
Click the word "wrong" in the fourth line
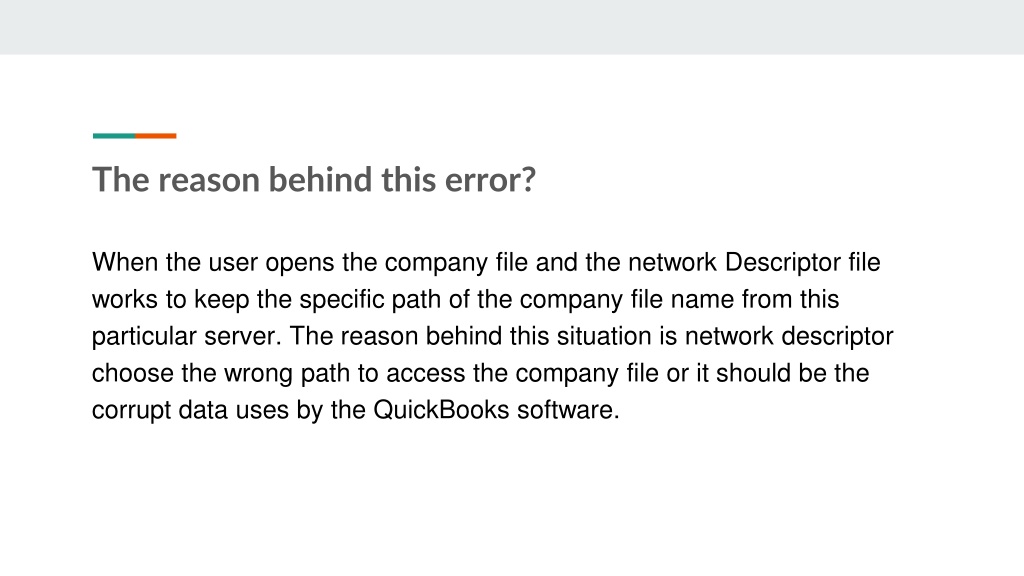258,374
